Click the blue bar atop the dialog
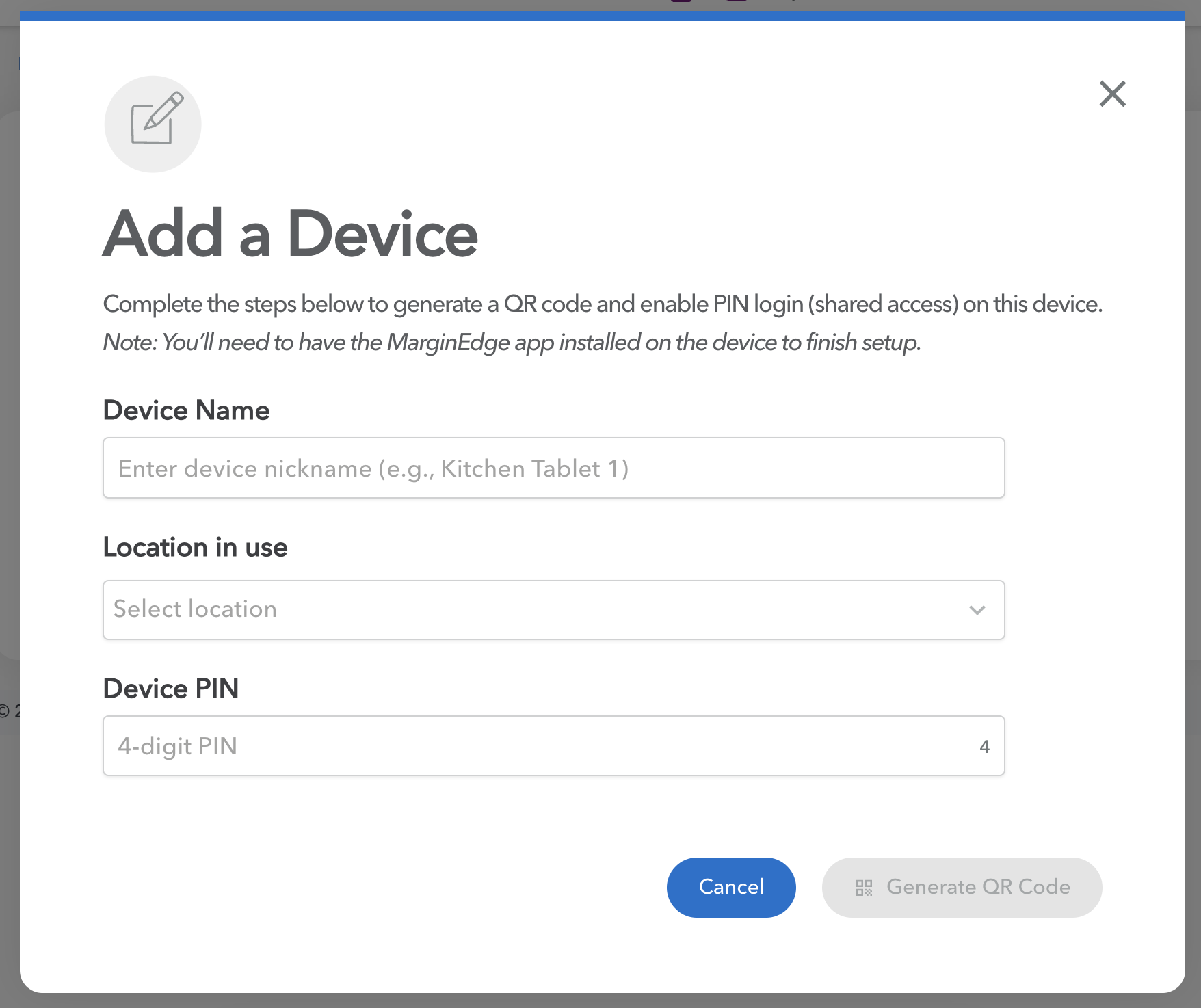This screenshot has height=1008, width=1201. point(602,16)
